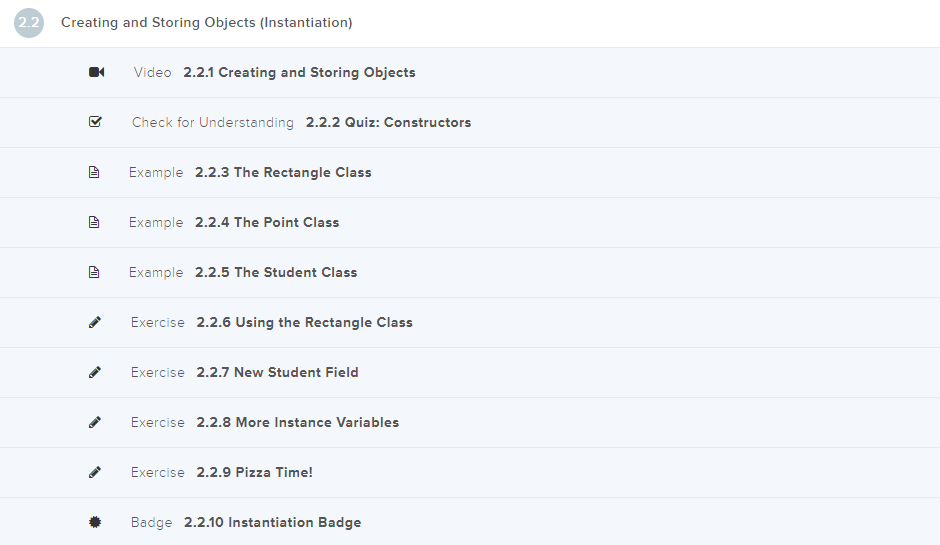Click the document icon for The Point Class

pos(95,222)
